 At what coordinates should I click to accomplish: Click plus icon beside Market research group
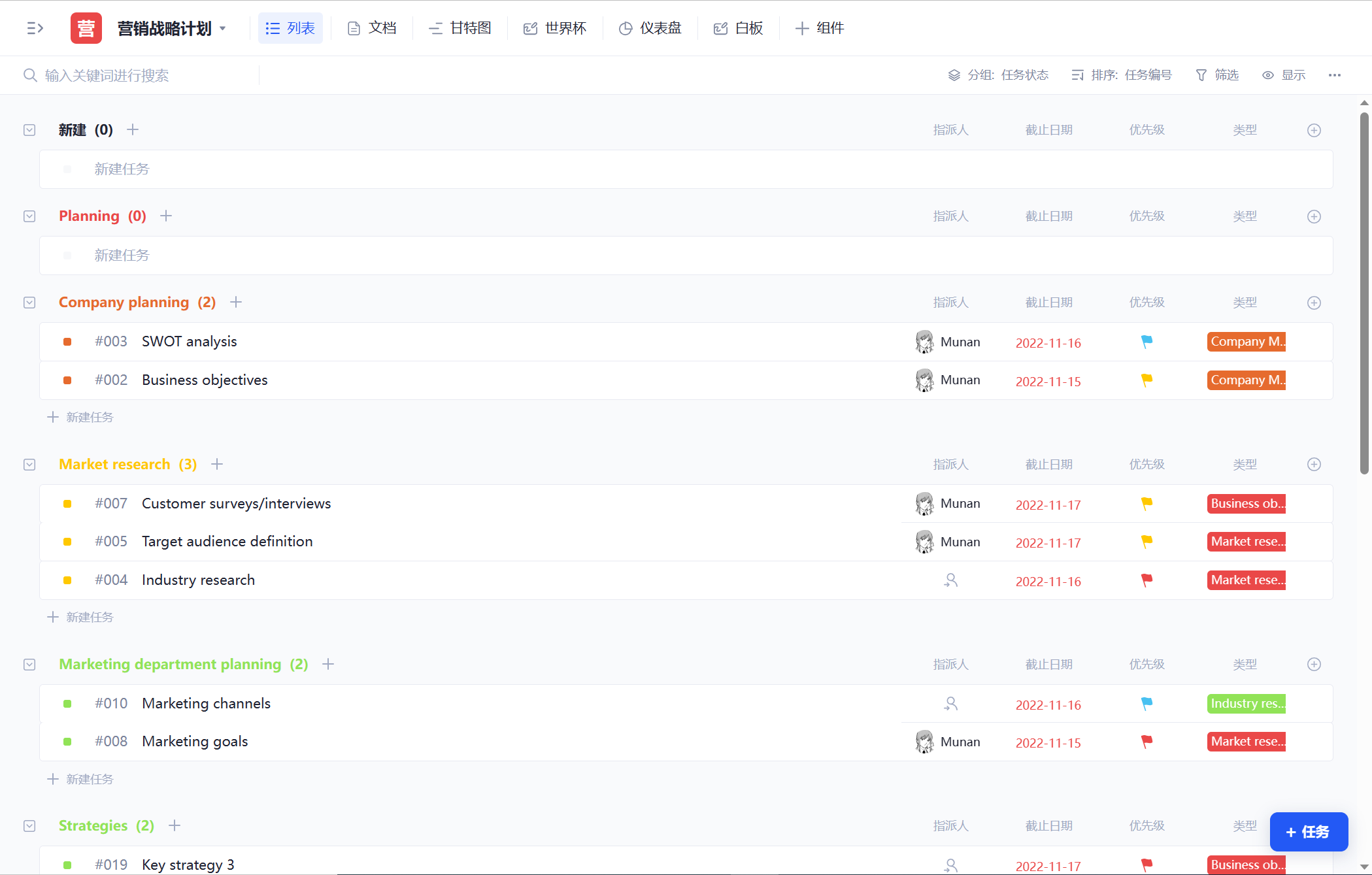pos(217,464)
